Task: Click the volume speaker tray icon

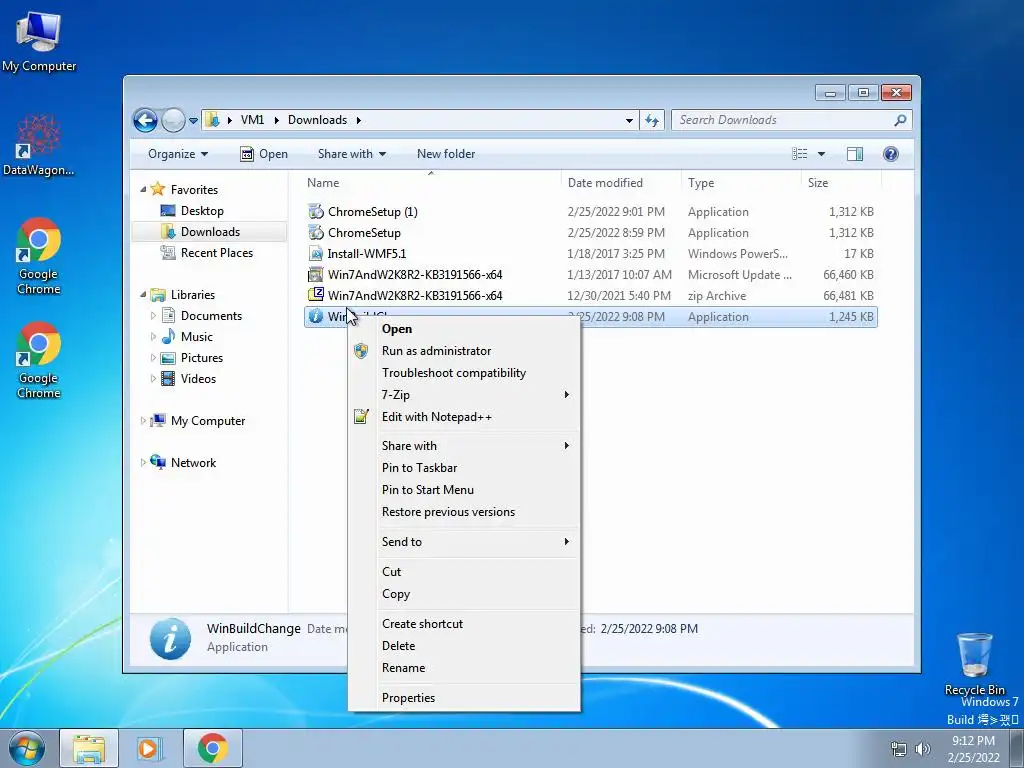Action: coord(923,748)
